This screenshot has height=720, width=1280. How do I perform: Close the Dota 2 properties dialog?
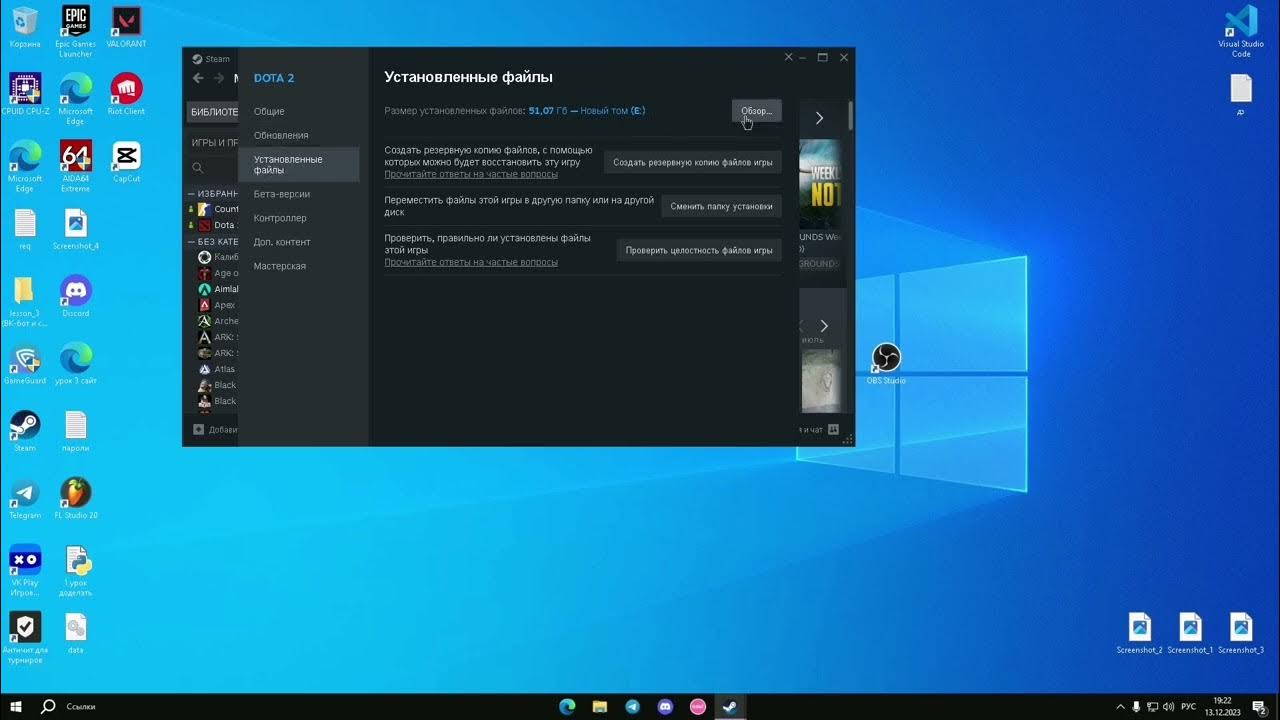[x=788, y=58]
